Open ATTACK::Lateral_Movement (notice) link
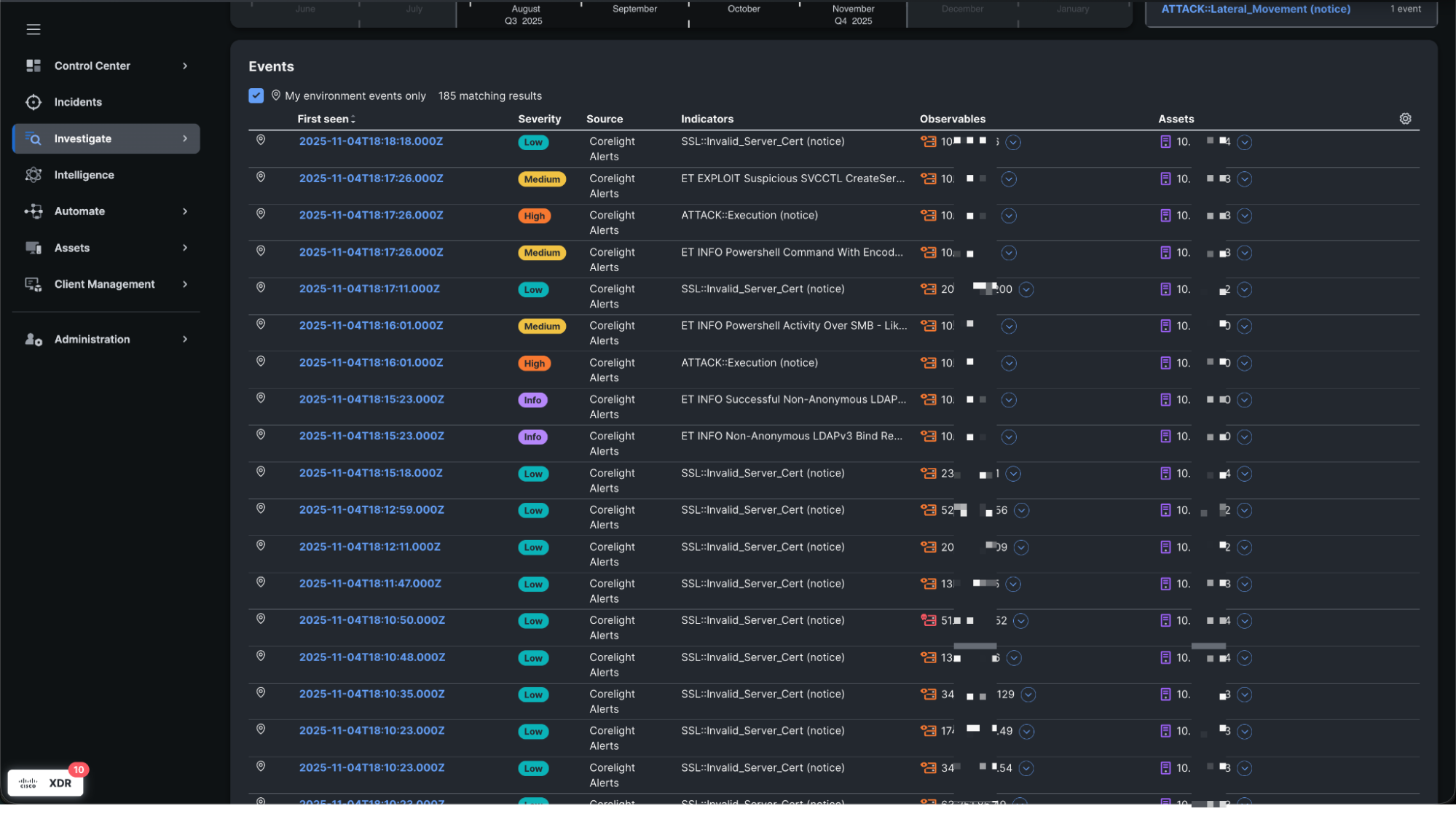The height and width of the screenshot is (814, 1456). click(1255, 9)
